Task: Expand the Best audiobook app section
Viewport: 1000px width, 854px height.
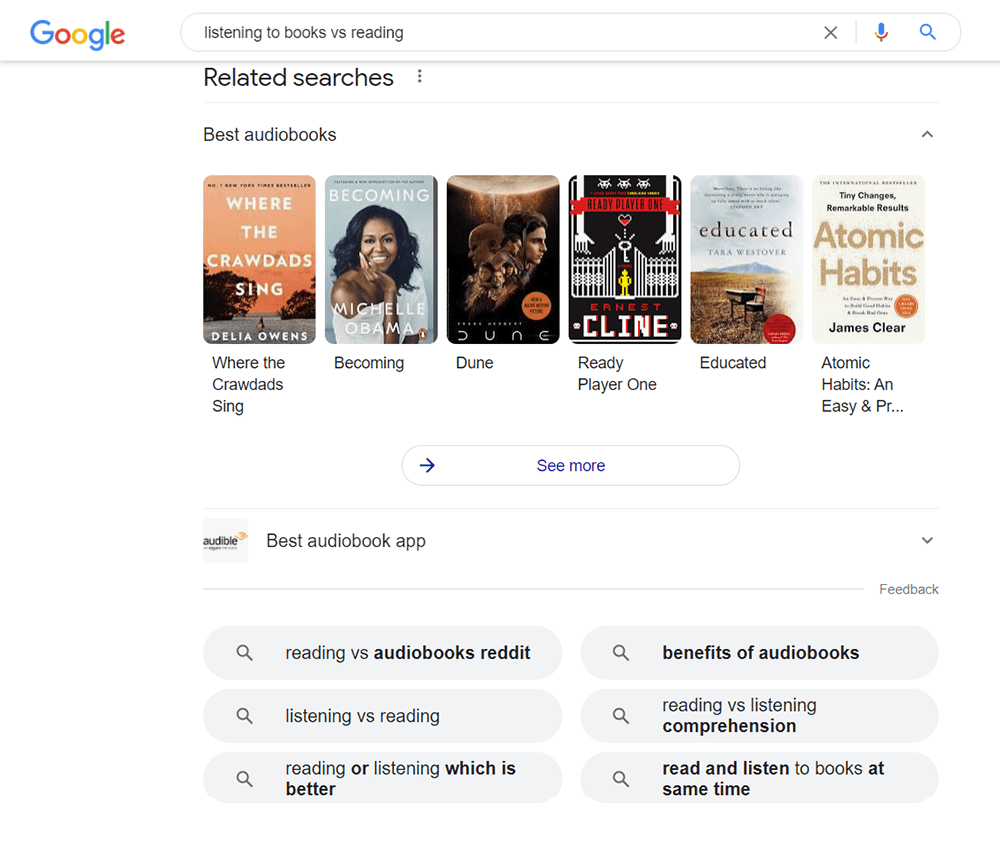Action: pyautogui.click(x=927, y=540)
